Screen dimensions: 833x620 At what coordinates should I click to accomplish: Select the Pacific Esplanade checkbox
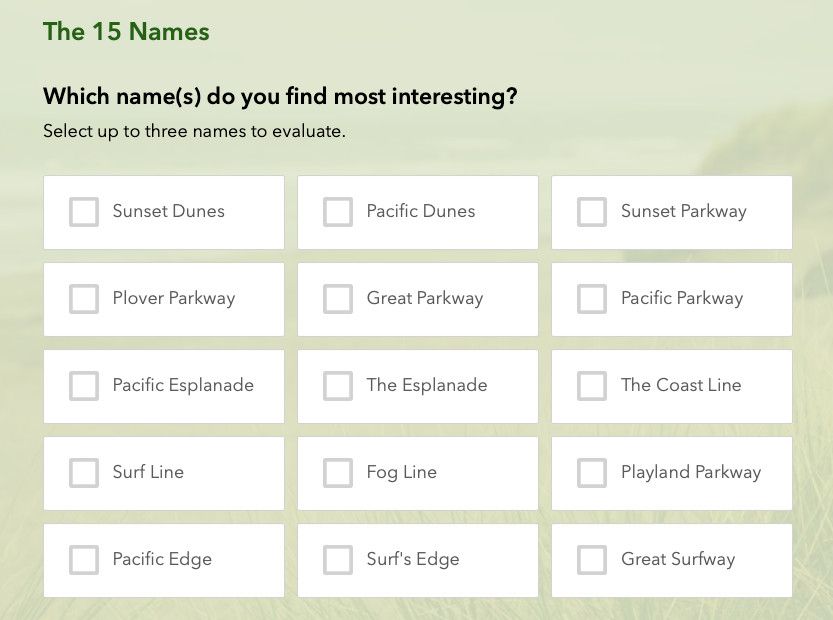[x=84, y=386]
